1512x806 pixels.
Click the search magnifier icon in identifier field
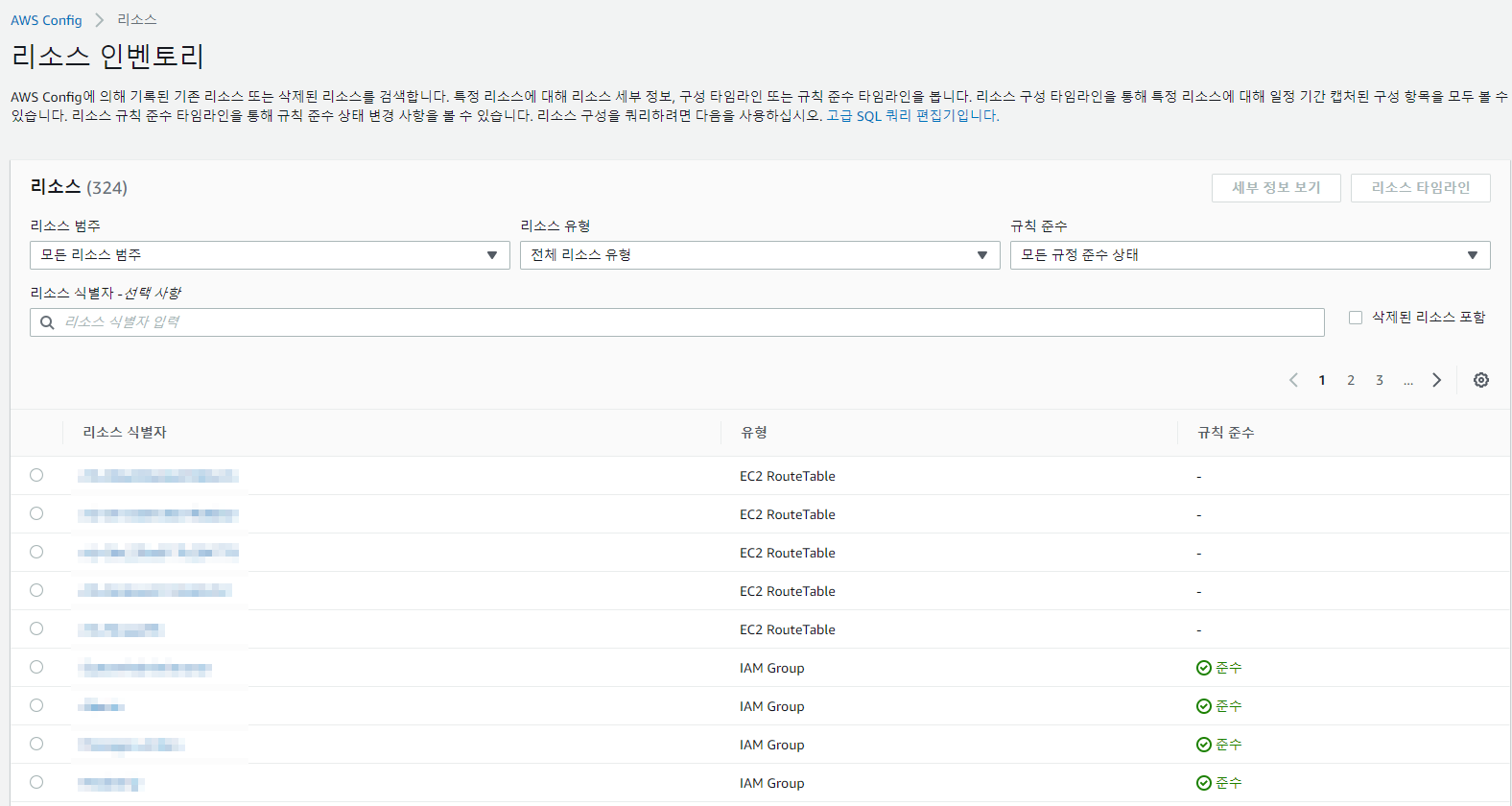tap(47, 322)
